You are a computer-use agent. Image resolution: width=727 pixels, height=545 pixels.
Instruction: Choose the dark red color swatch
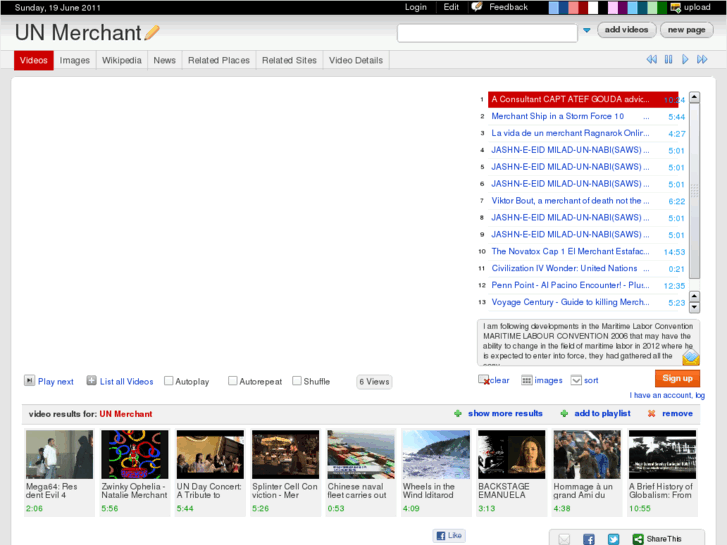point(583,7)
